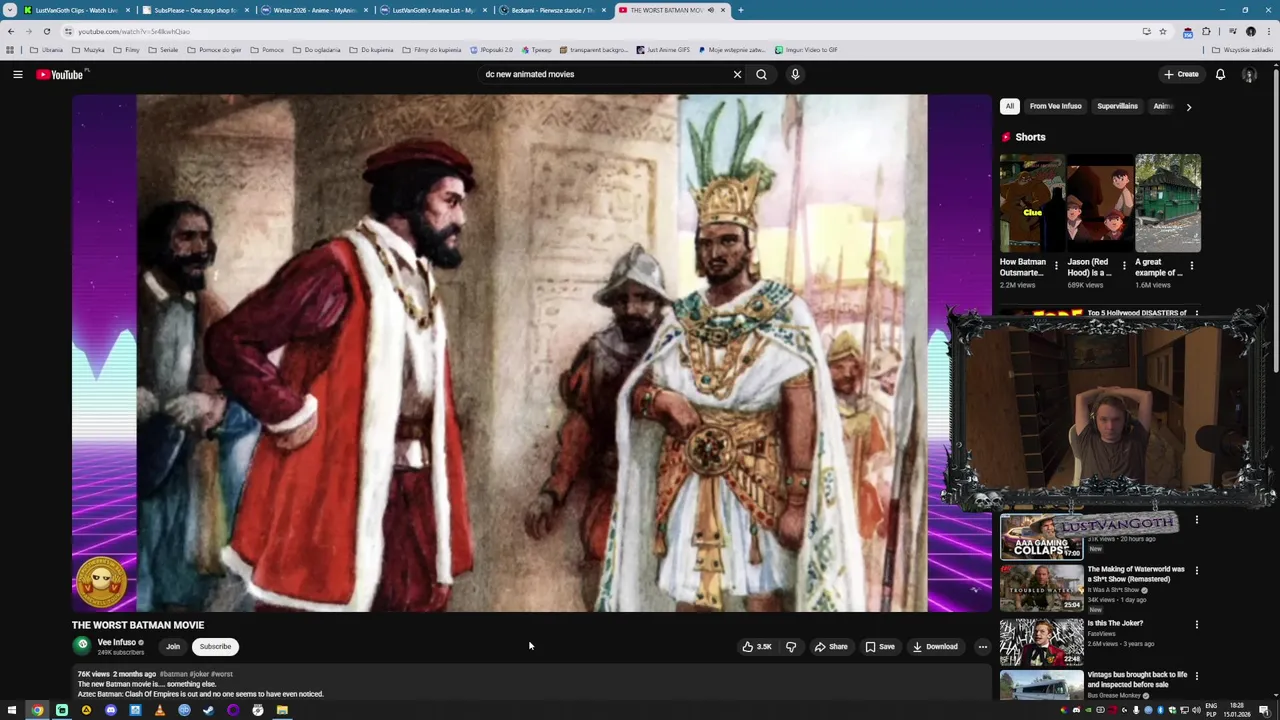This screenshot has width=1280, height=720.
Task: Open Steam from the taskbar
Action: point(208,710)
